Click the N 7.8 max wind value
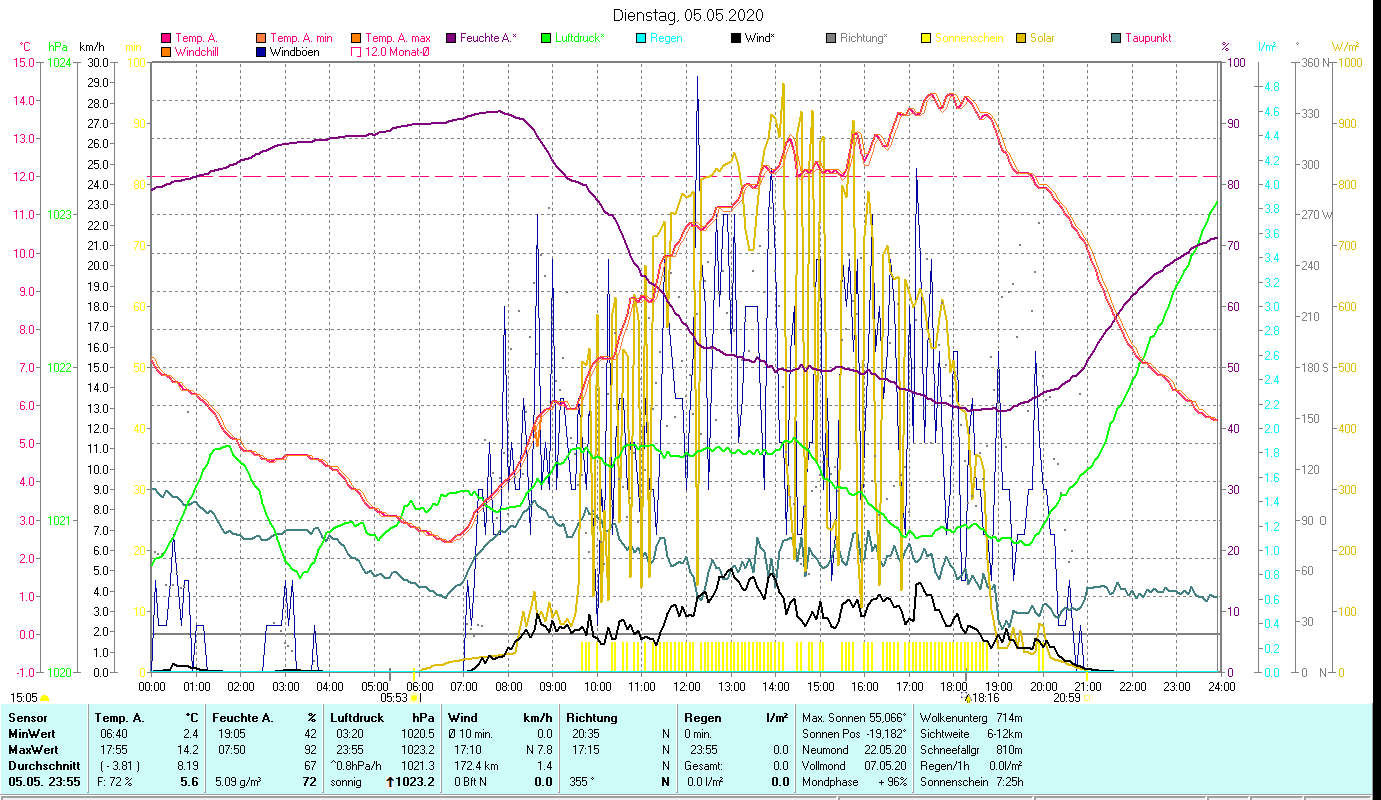The height and width of the screenshot is (800, 1381). pos(539,750)
